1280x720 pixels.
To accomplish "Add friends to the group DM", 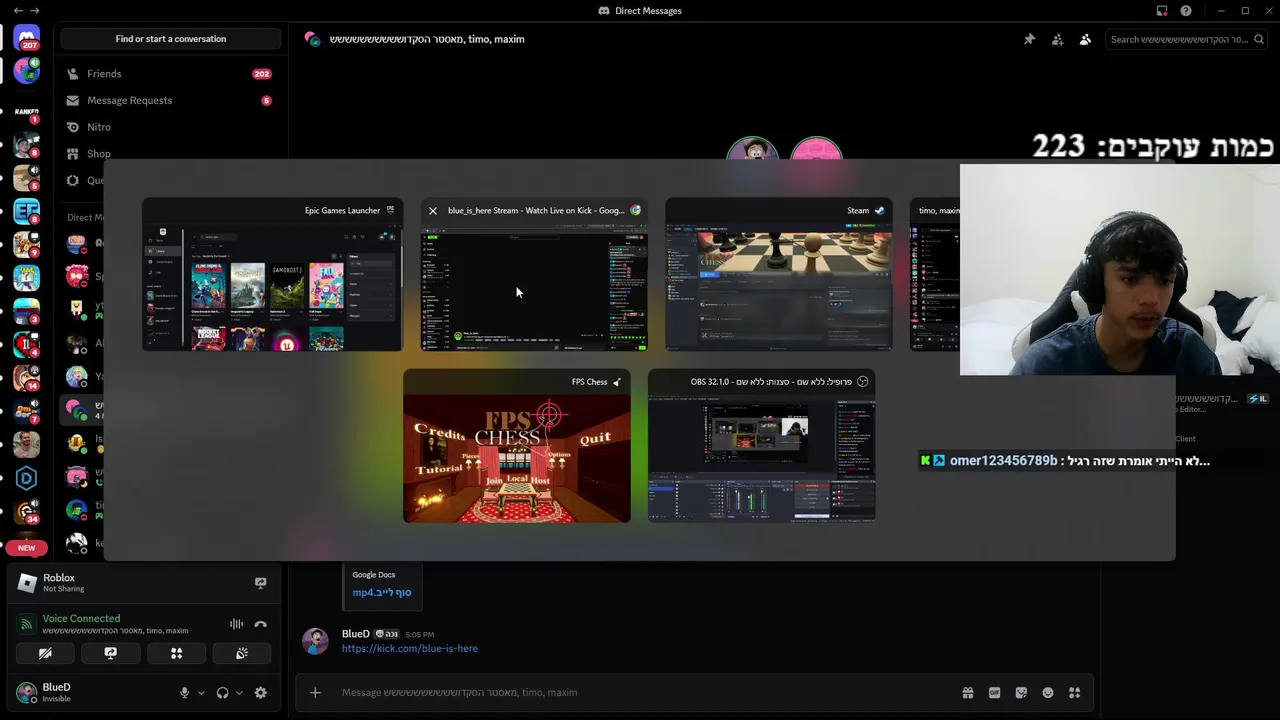I will (1057, 39).
